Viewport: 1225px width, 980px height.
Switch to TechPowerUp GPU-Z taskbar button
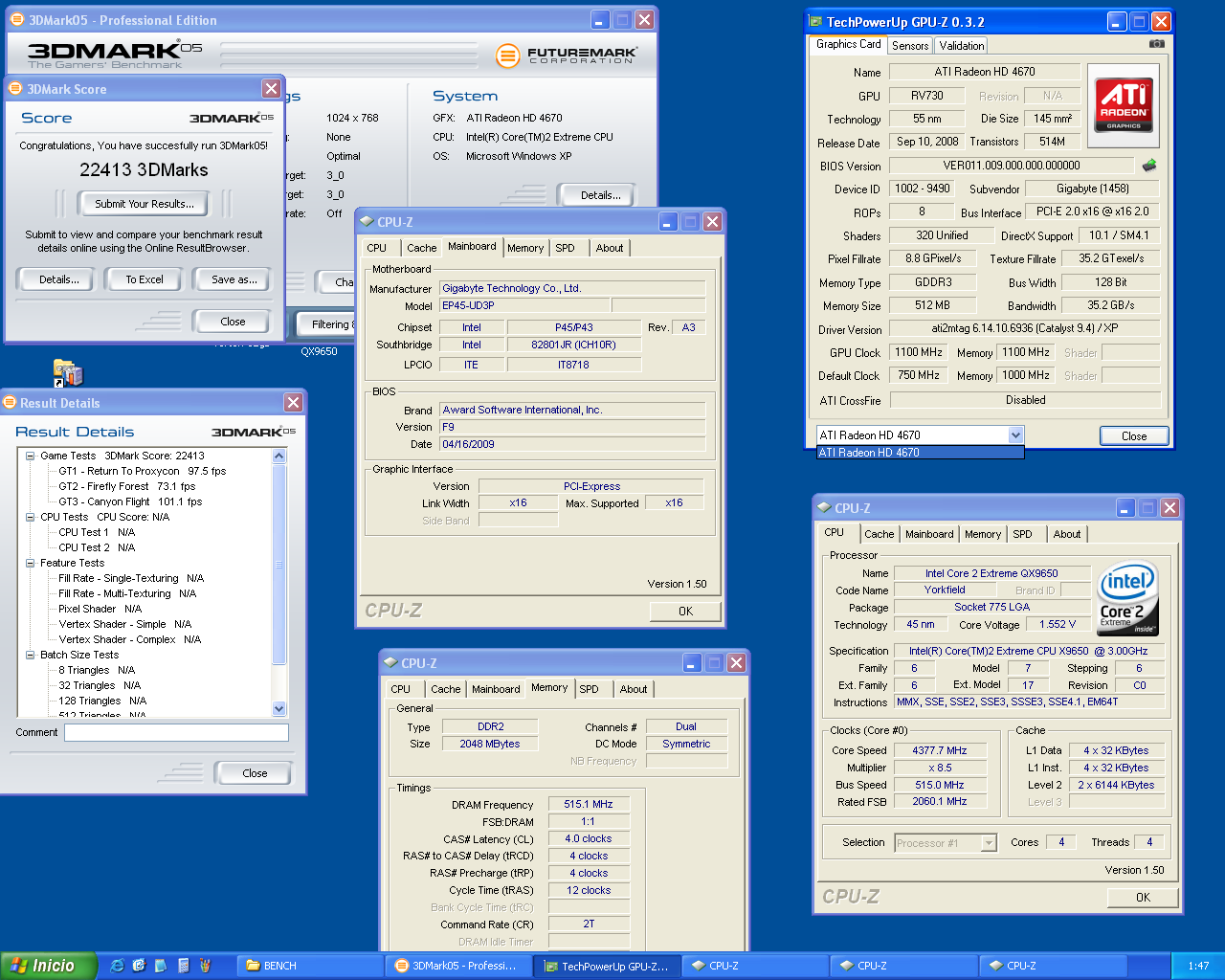tap(607, 966)
